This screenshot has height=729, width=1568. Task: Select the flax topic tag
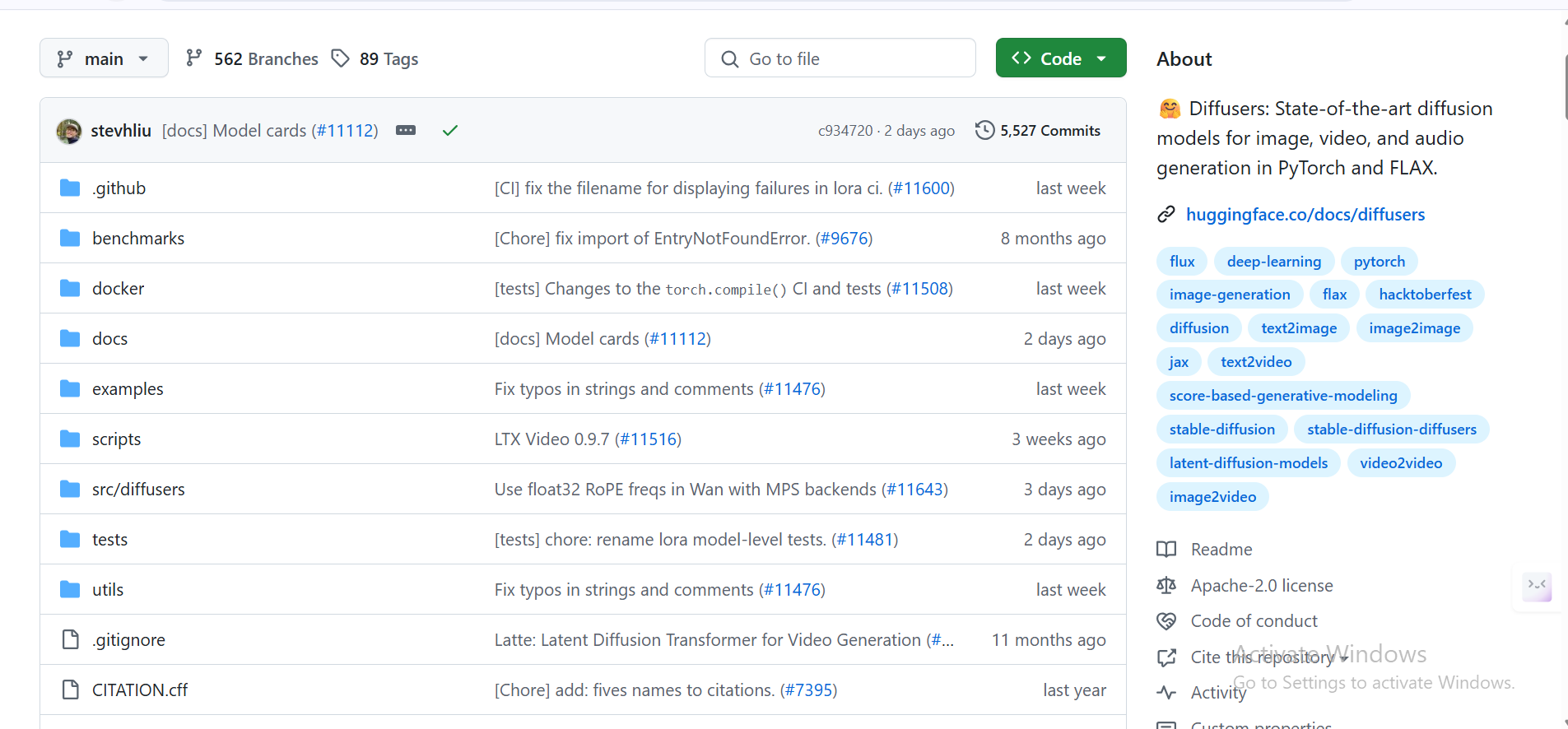coord(1335,295)
